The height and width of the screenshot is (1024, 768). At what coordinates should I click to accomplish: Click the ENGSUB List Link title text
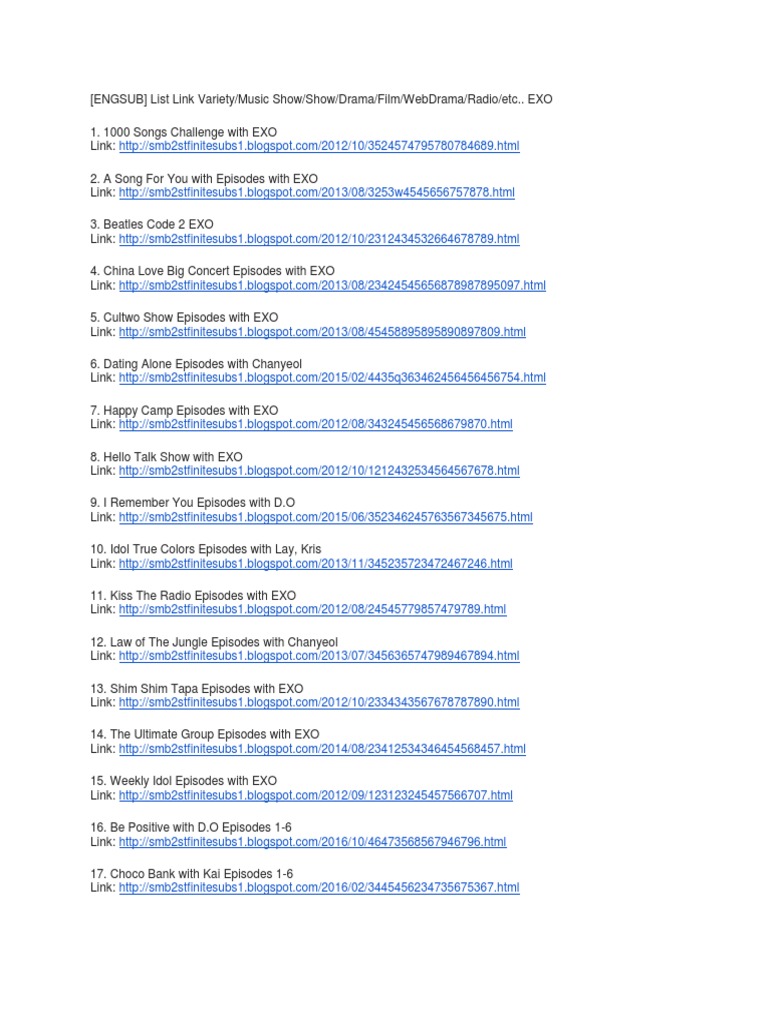pos(321,99)
